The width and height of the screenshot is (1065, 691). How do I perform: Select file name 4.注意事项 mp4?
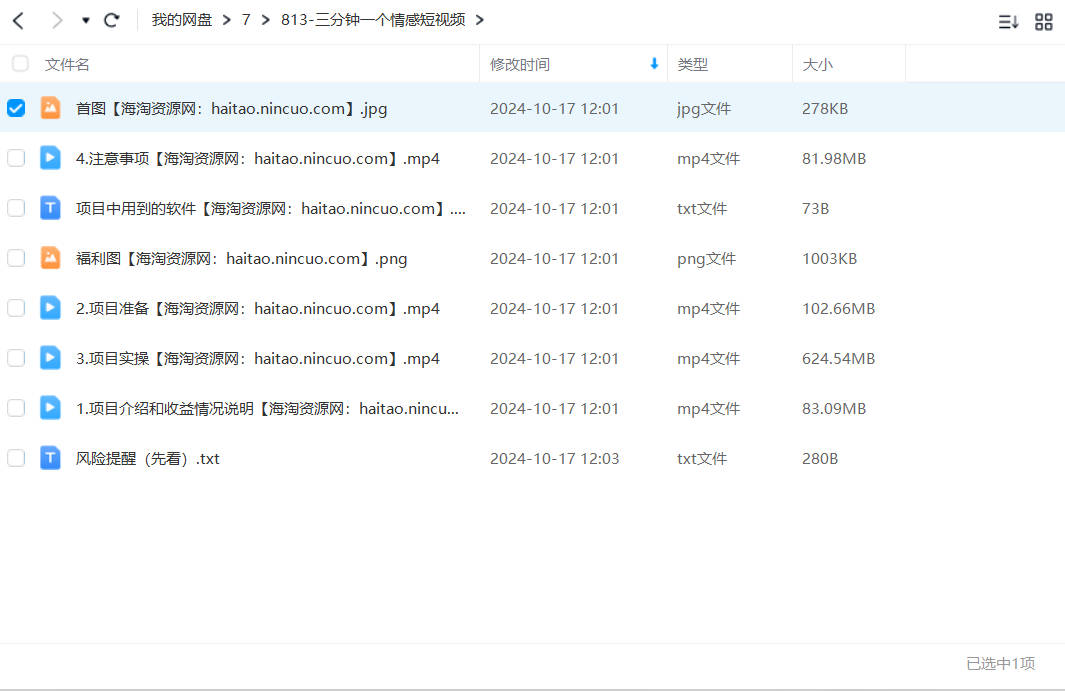(x=257, y=158)
